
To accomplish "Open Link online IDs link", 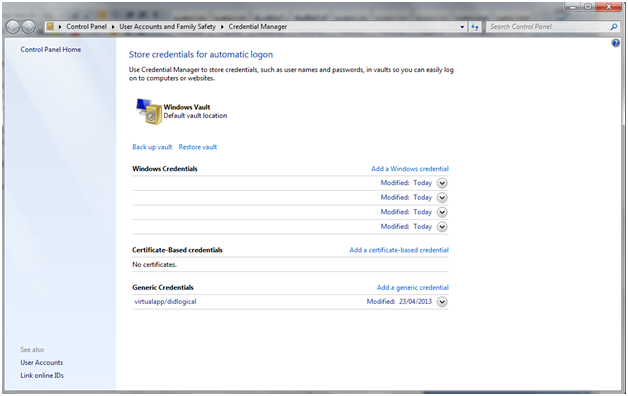I will point(42,375).
